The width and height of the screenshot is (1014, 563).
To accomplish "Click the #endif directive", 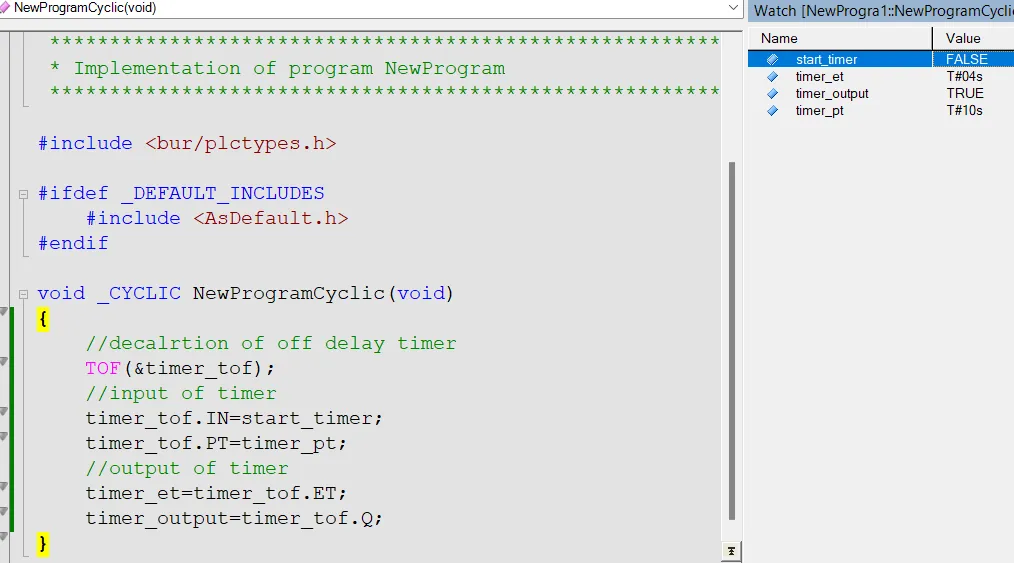I will pyautogui.click(x=73, y=244).
